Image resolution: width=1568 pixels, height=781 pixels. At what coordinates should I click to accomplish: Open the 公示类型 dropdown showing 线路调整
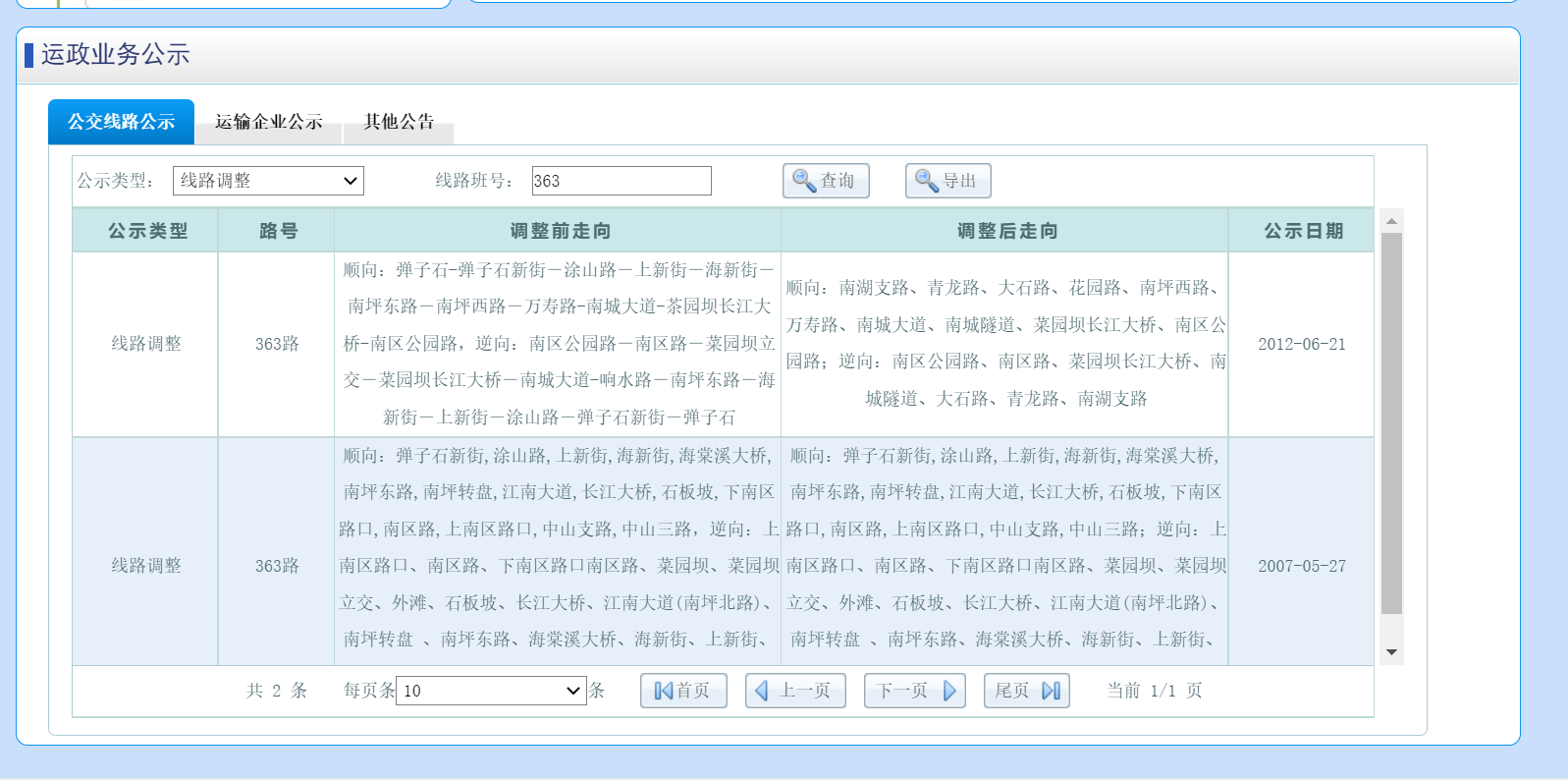click(268, 181)
